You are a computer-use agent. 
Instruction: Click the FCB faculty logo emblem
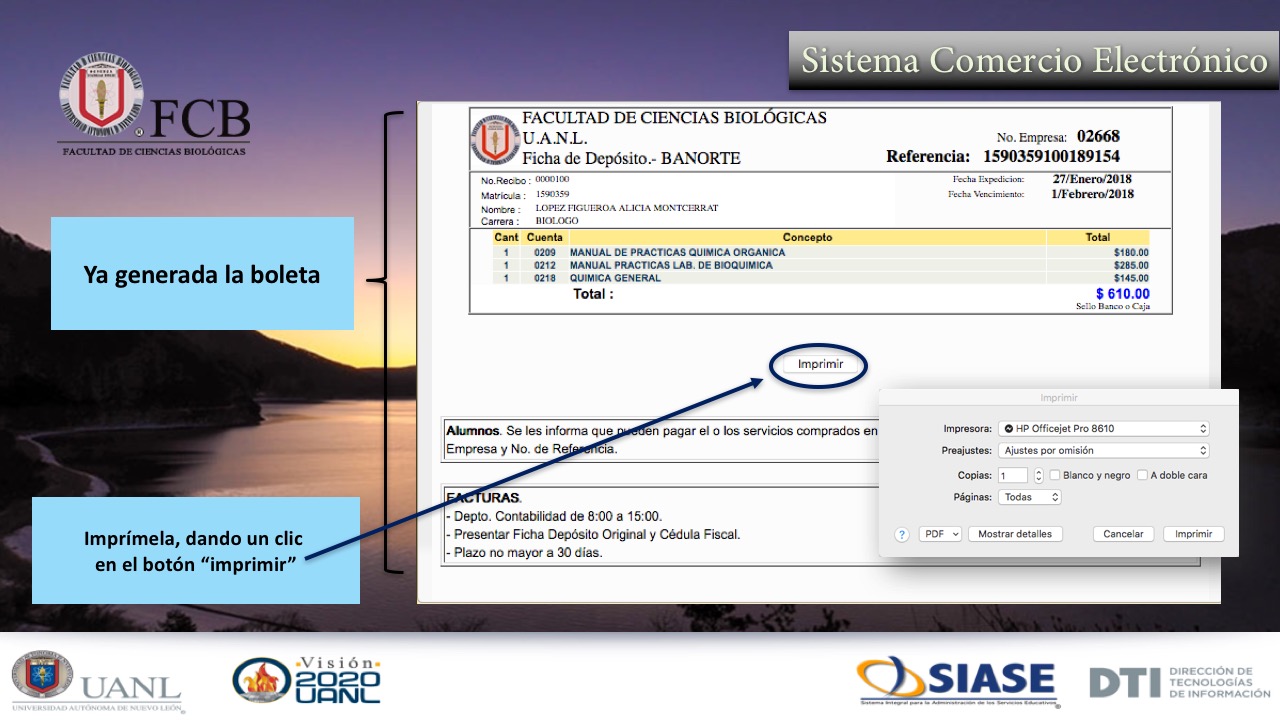tap(100, 95)
